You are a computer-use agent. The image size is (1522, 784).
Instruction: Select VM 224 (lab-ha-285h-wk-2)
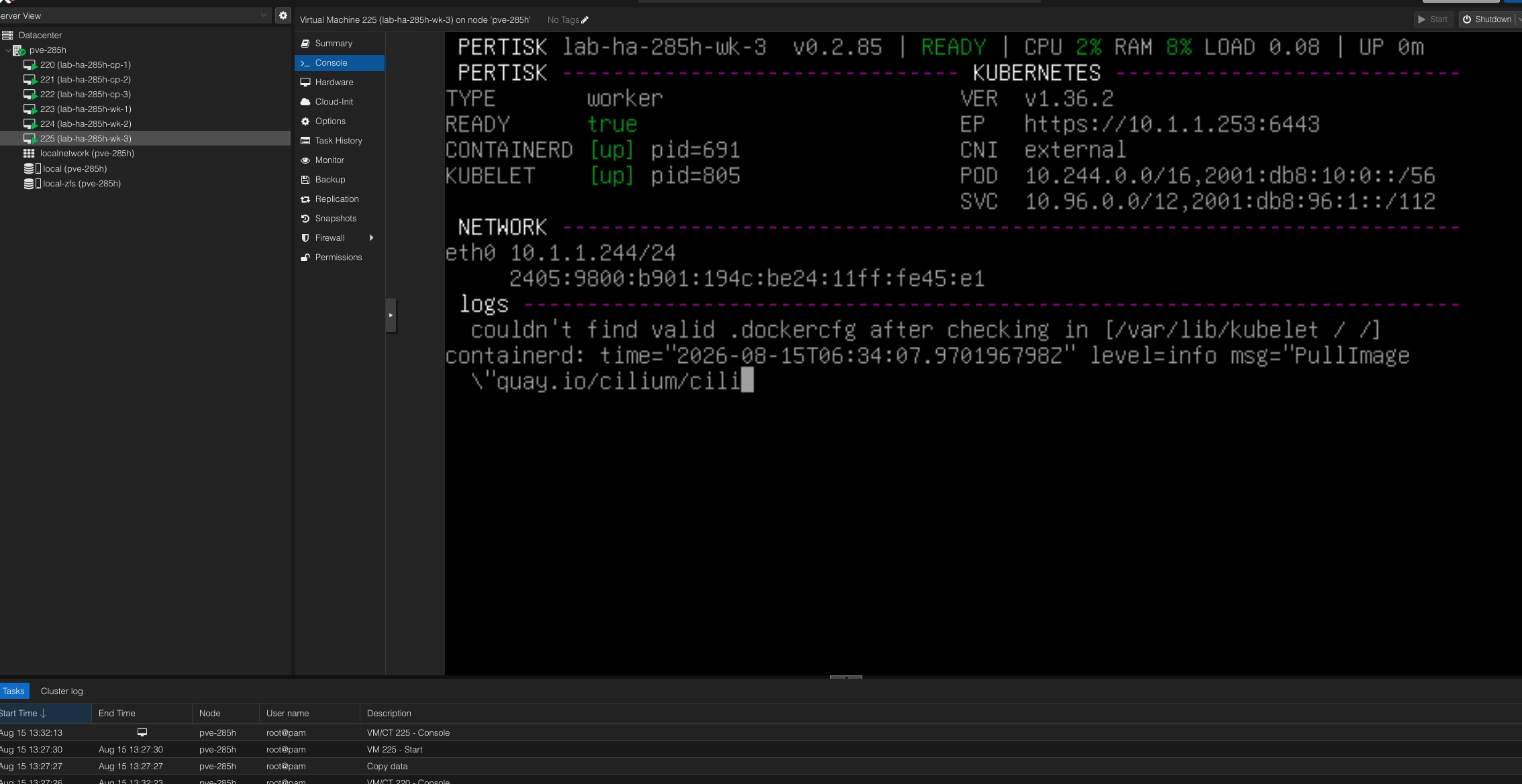tap(85, 123)
